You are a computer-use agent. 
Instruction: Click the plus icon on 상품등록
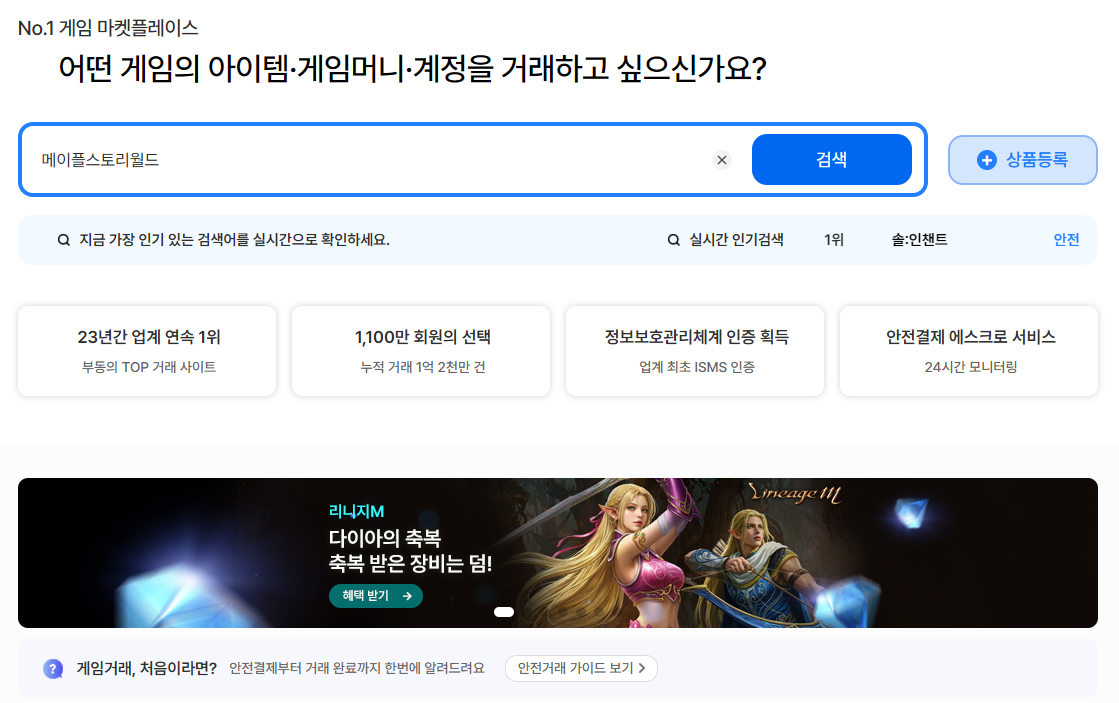tap(987, 160)
